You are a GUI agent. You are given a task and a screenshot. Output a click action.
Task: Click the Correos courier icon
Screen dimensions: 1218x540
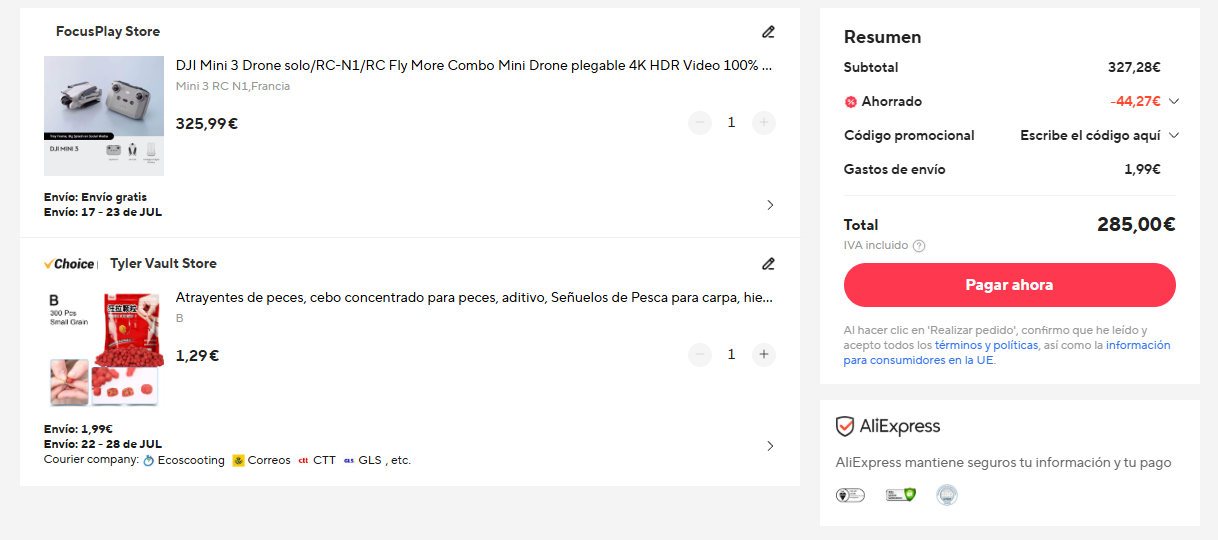pyautogui.click(x=238, y=461)
